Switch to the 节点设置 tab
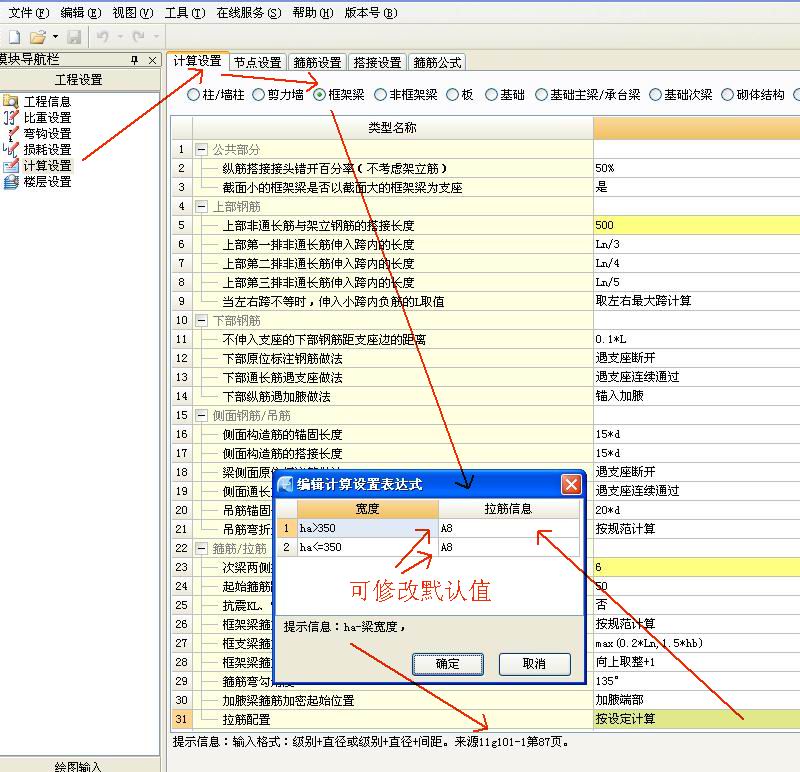Viewport: 800px width, 772px height. [x=258, y=62]
